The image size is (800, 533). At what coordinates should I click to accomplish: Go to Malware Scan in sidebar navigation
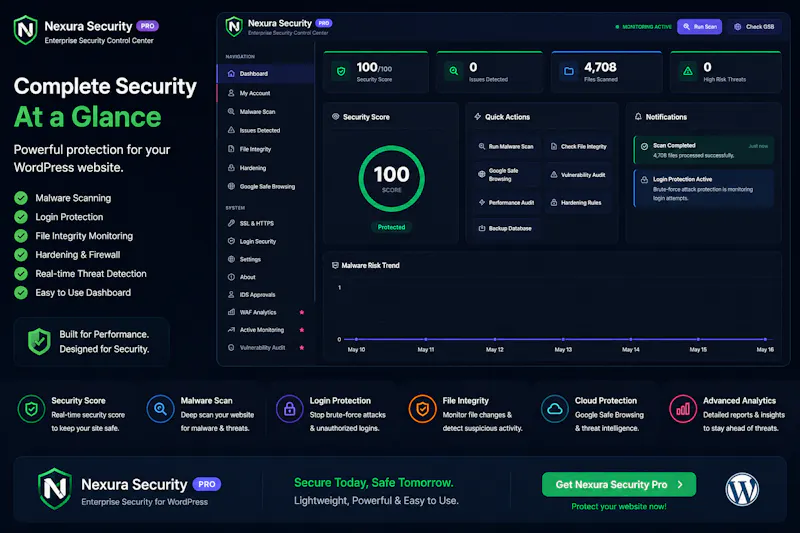pyautogui.click(x=265, y=111)
